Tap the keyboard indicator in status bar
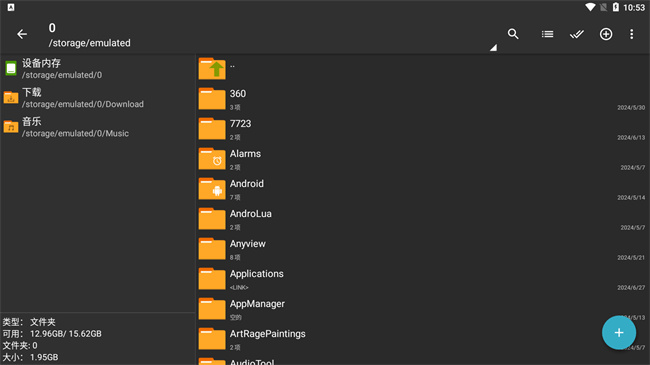 [x=11, y=7]
